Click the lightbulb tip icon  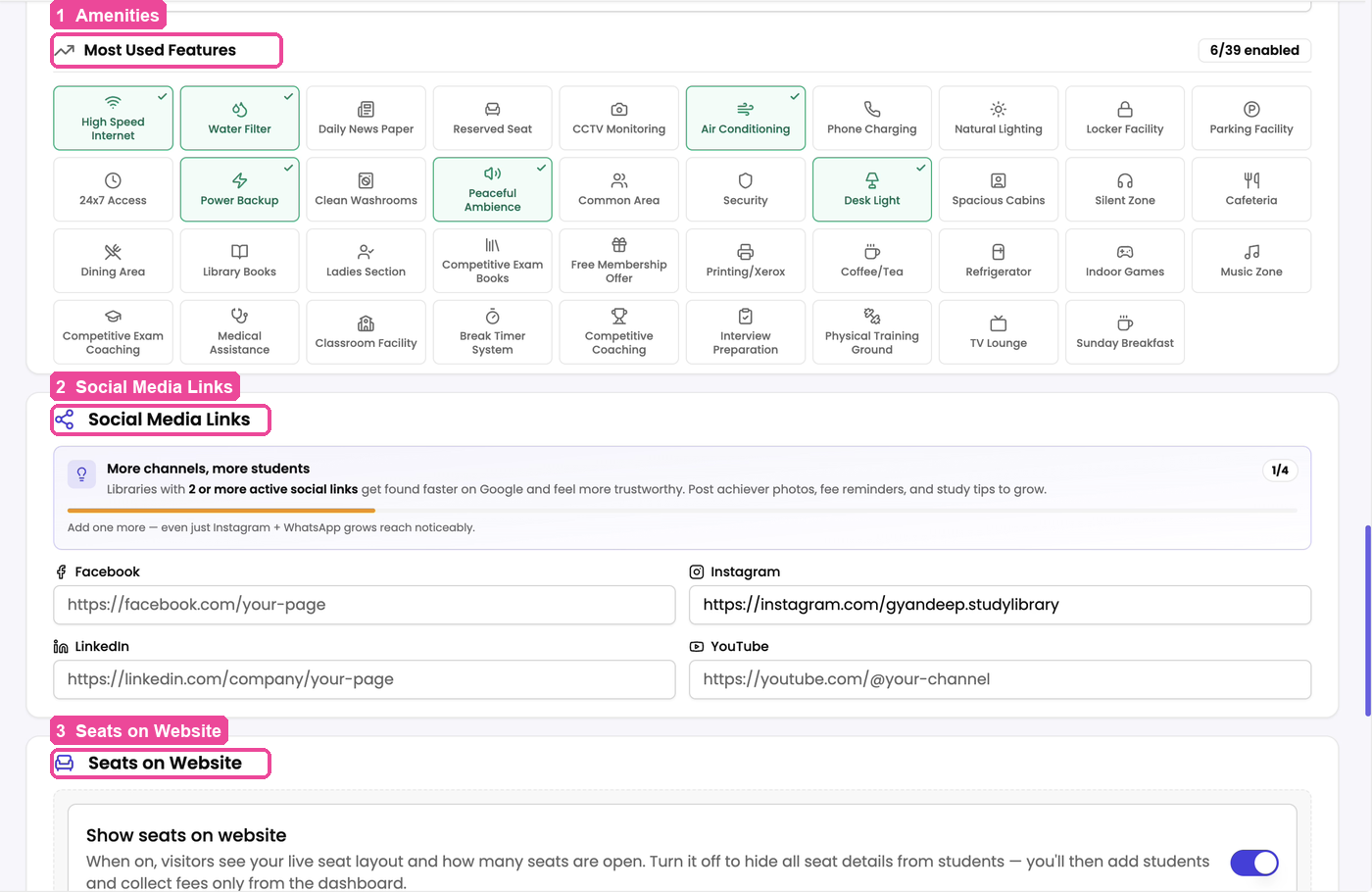click(81, 474)
